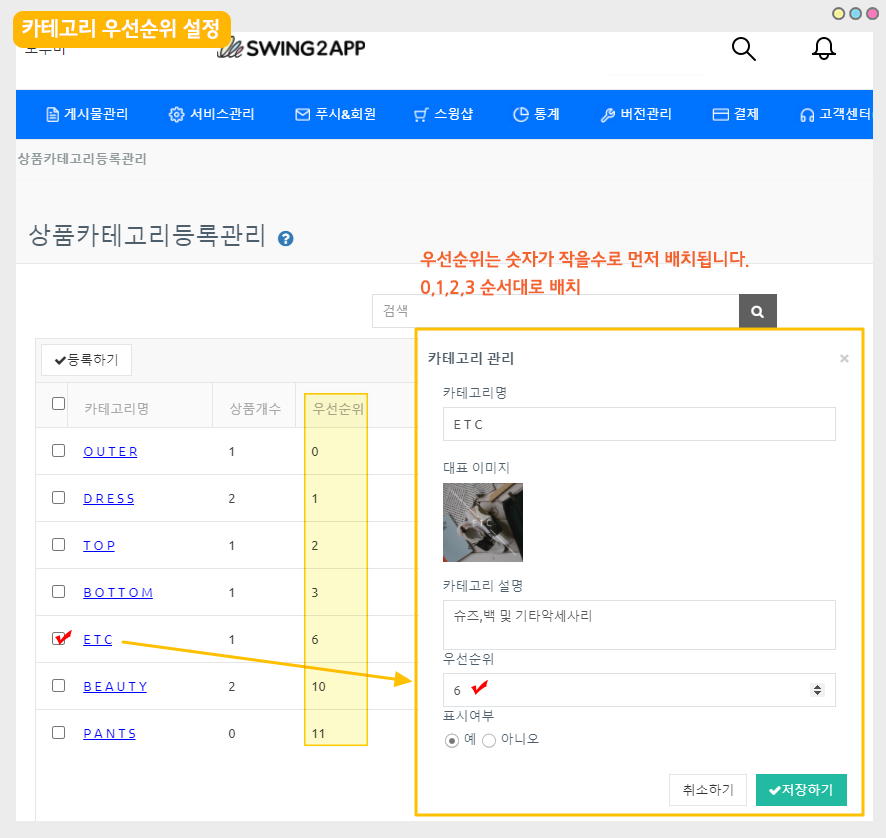Uncheck the ETC category checkbox
The height and width of the screenshot is (838, 886).
(58, 639)
